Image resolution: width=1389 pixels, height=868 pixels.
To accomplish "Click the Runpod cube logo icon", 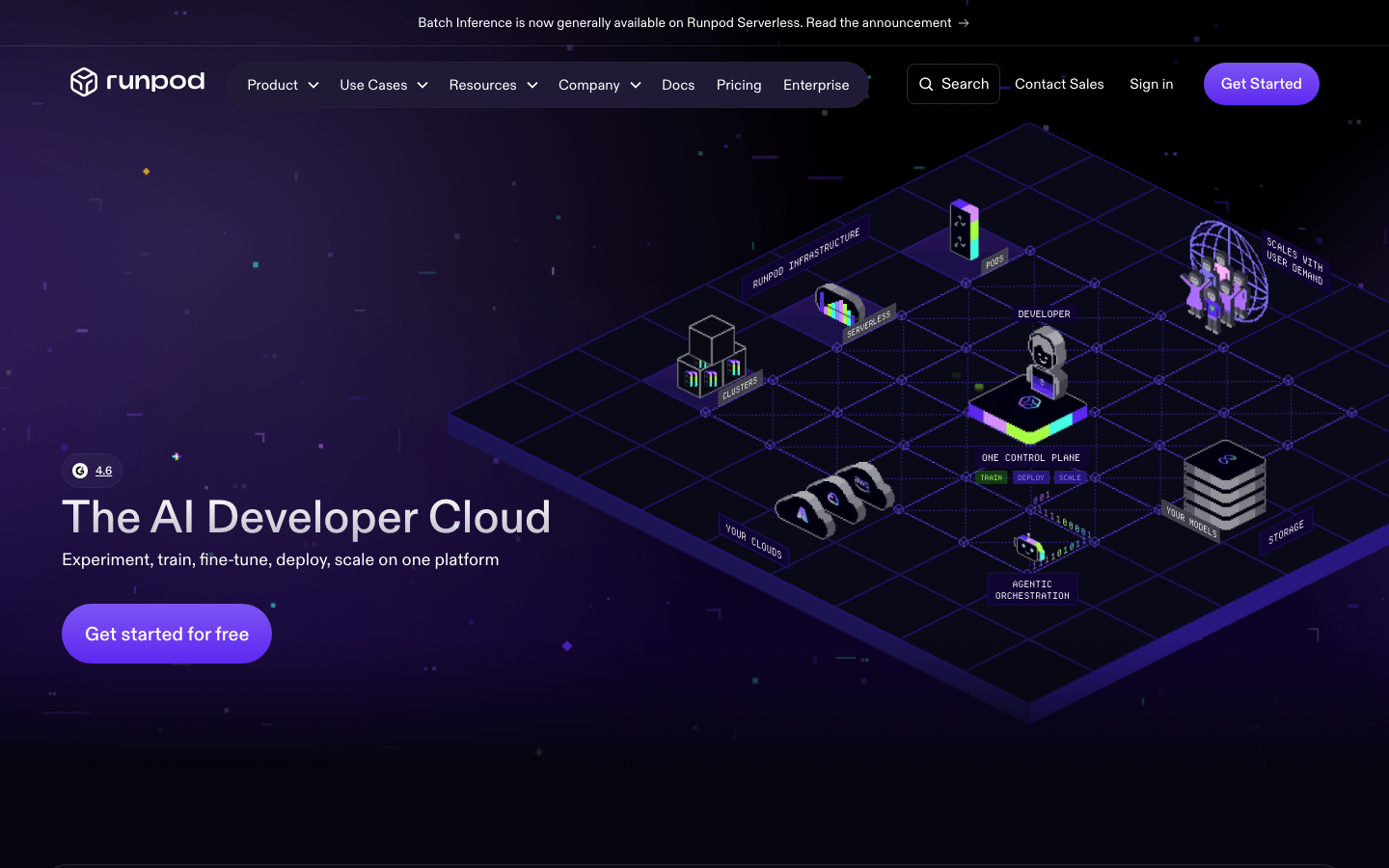I will click(x=84, y=82).
